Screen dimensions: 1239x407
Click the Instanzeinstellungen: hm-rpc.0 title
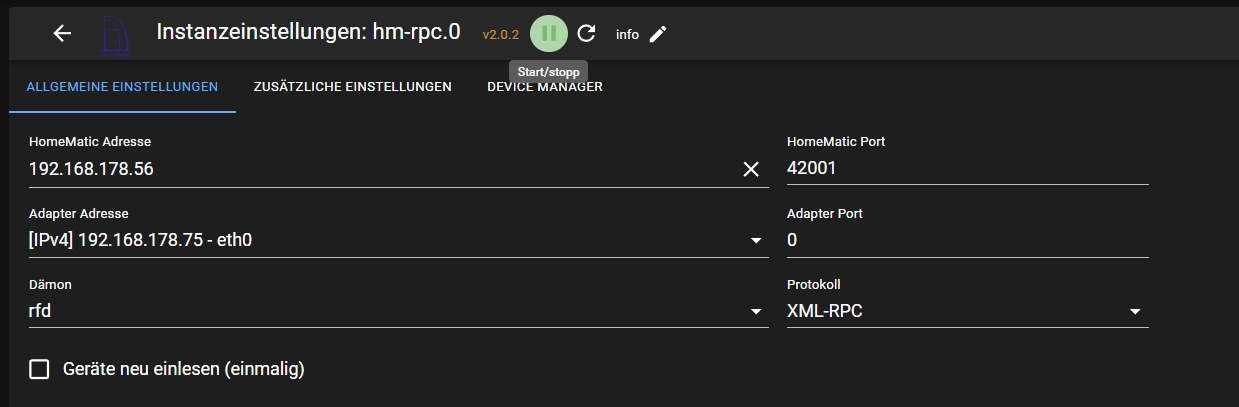[308, 31]
